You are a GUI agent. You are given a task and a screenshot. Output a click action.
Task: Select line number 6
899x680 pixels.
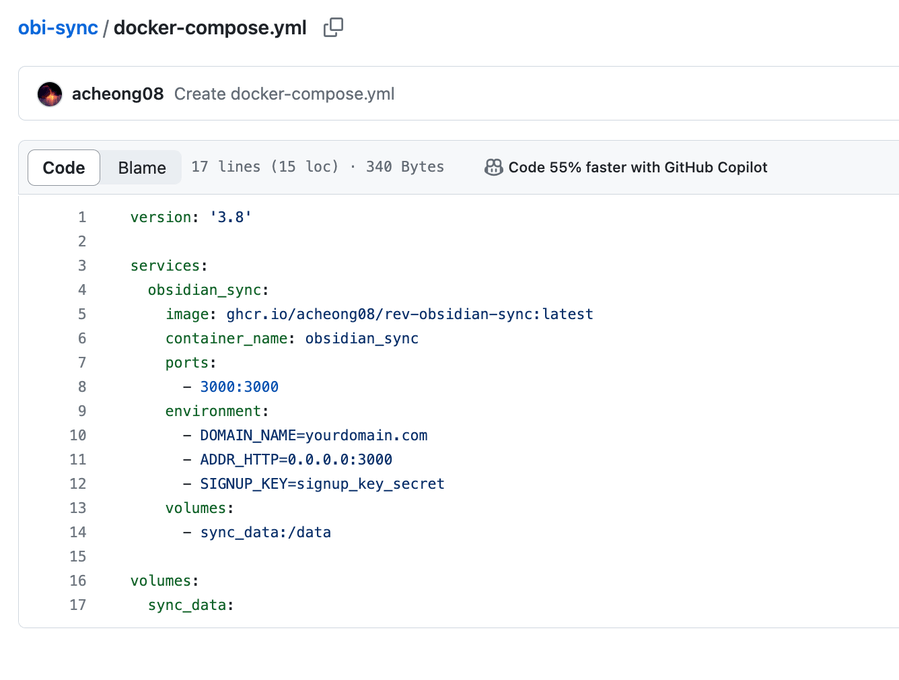point(82,338)
